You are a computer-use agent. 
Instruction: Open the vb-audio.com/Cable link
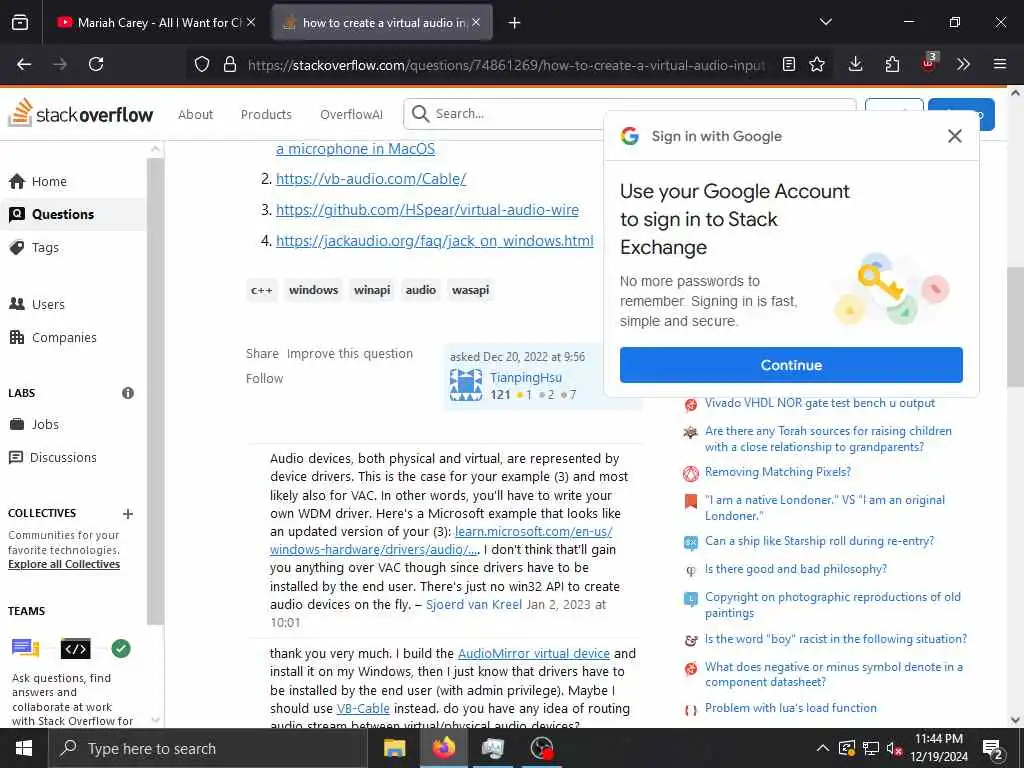pyautogui.click(x=371, y=179)
